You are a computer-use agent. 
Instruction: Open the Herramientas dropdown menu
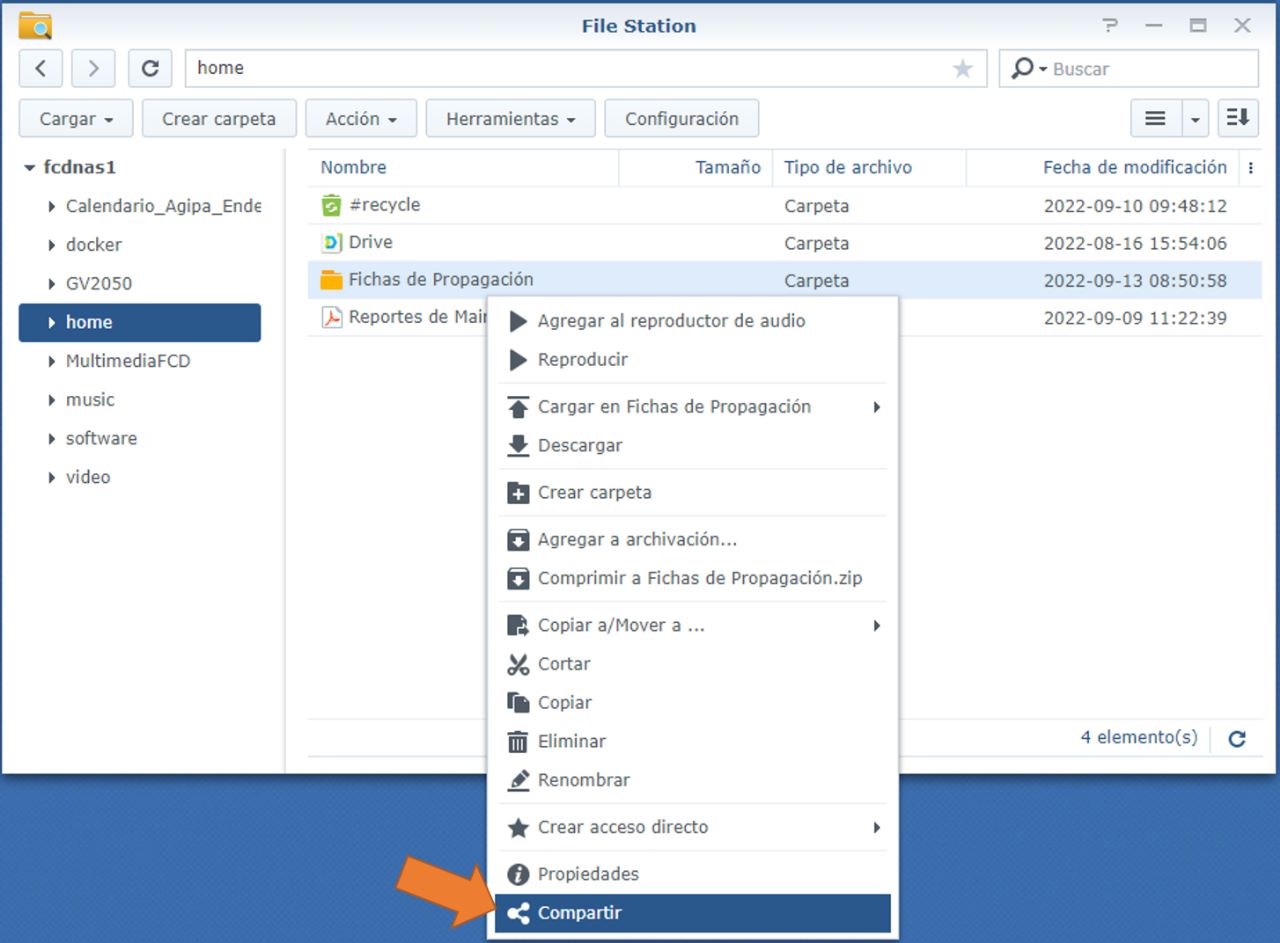(510, 118)
